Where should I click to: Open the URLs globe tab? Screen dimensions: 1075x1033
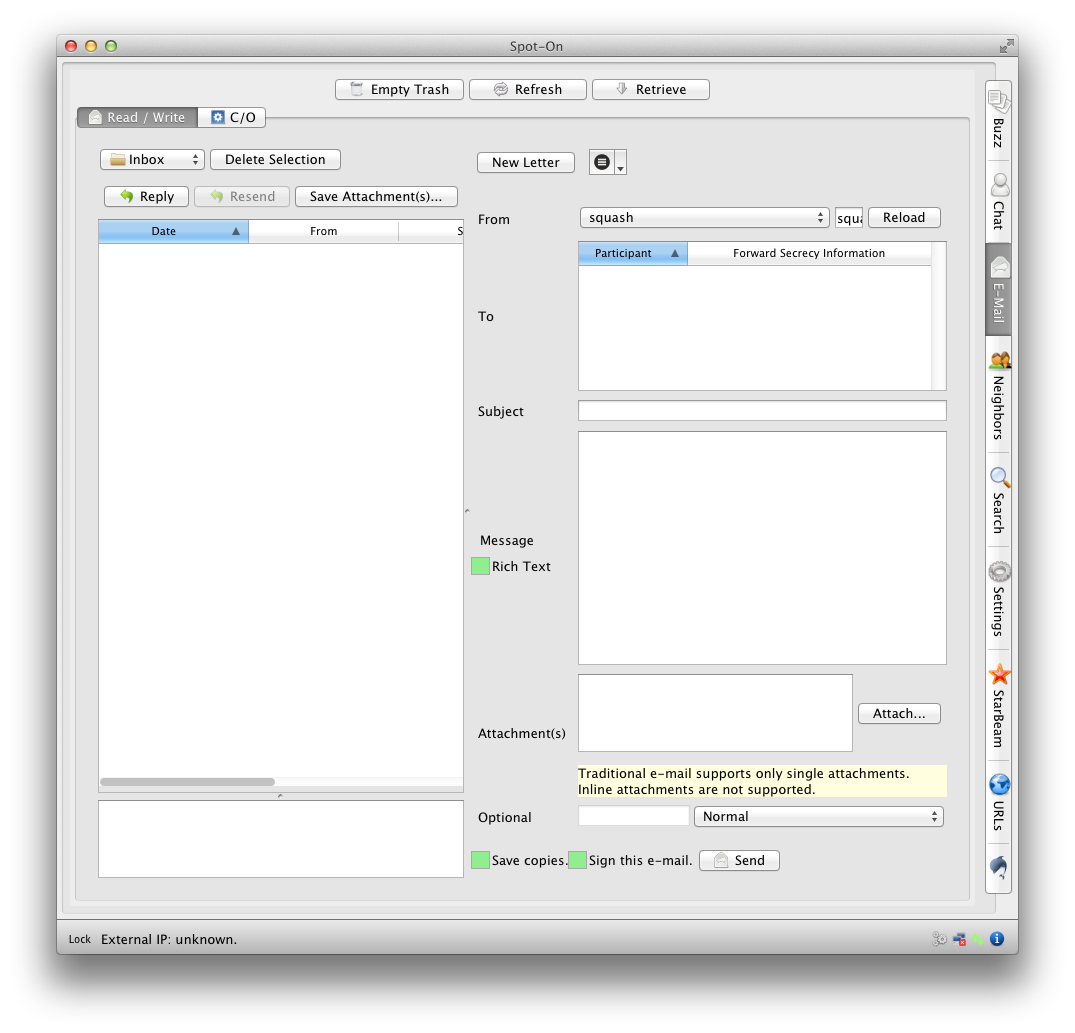998,801
